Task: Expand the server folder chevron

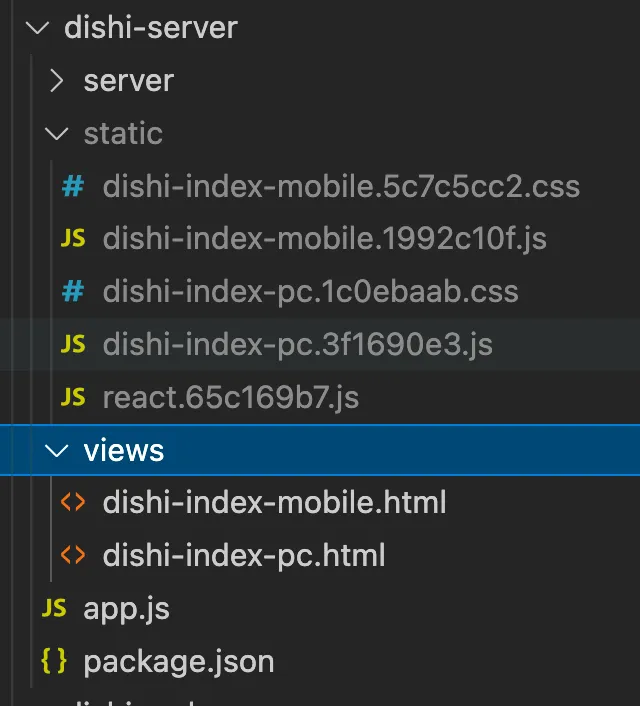Action: click(x=58, y=81)
